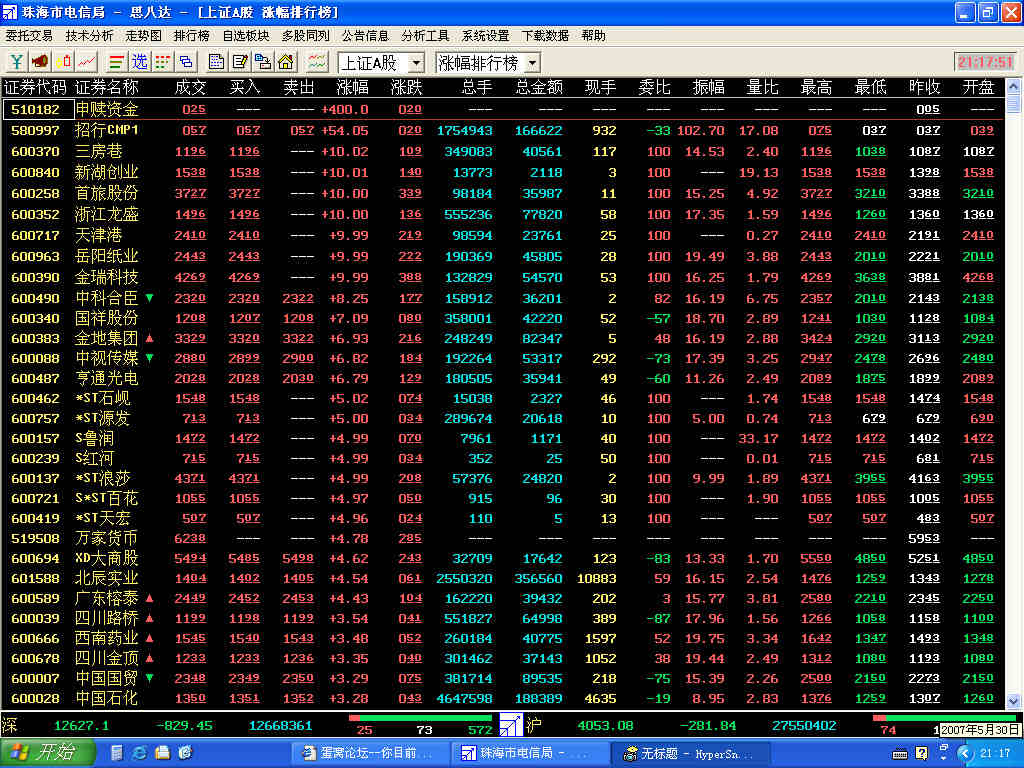Open the 委托交易 menu

coord(29,35)
